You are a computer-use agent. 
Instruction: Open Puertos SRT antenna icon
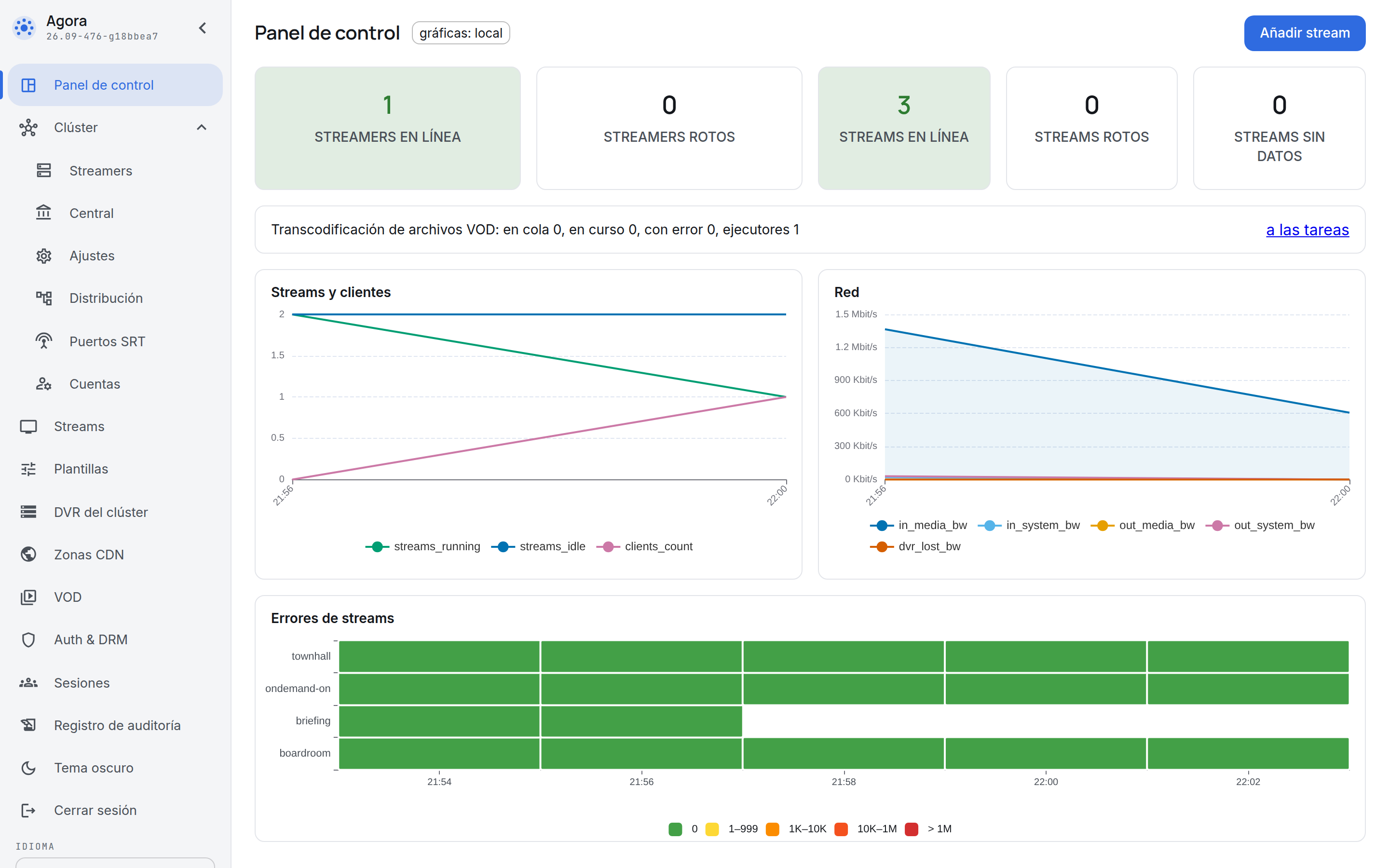click(43, 341)
